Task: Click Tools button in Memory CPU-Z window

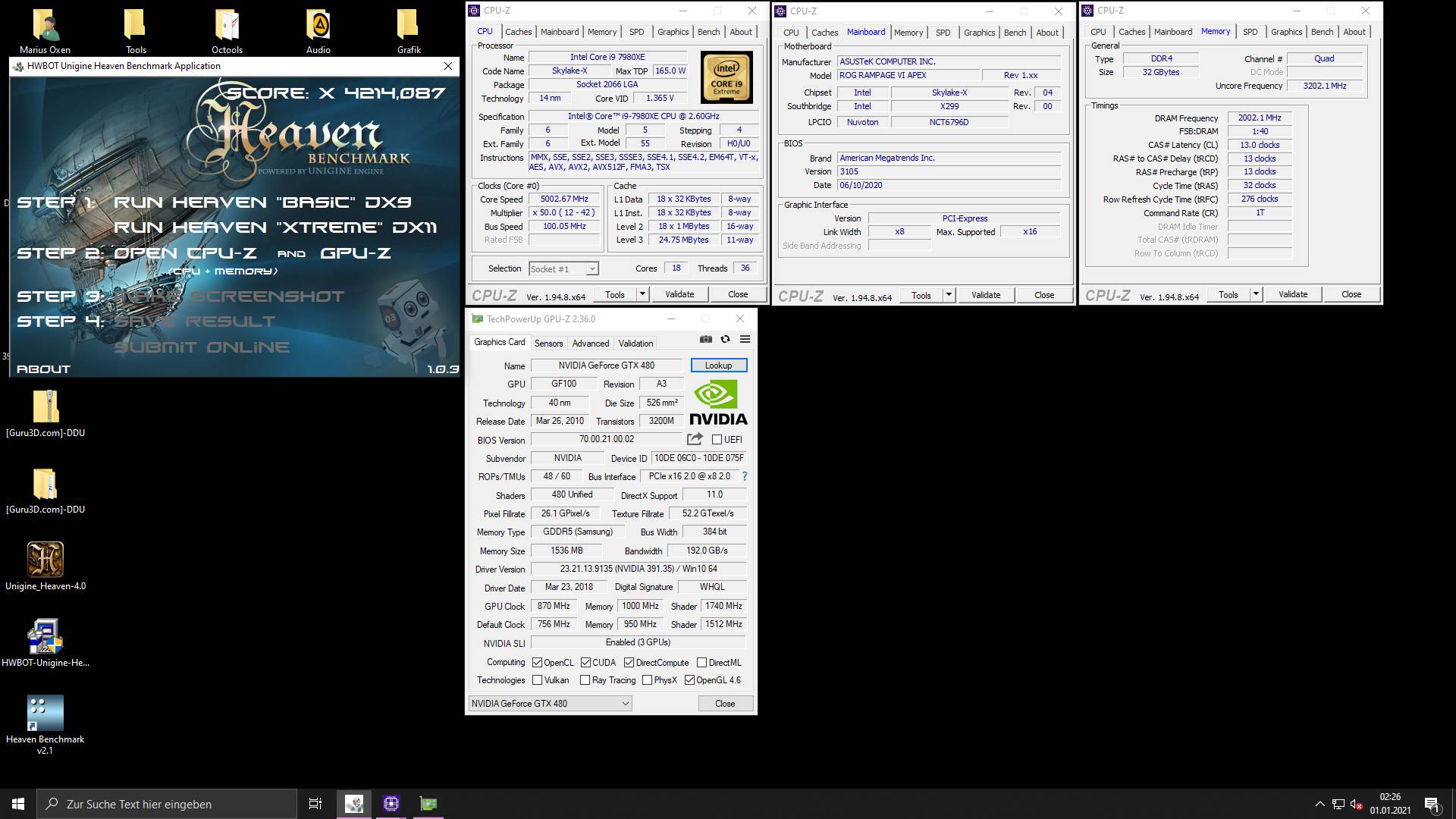Action: coord(1228,294)
